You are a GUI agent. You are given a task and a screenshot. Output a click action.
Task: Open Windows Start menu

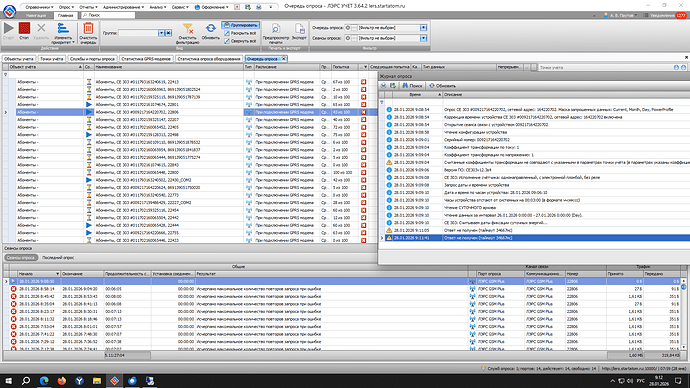(8, 381)
